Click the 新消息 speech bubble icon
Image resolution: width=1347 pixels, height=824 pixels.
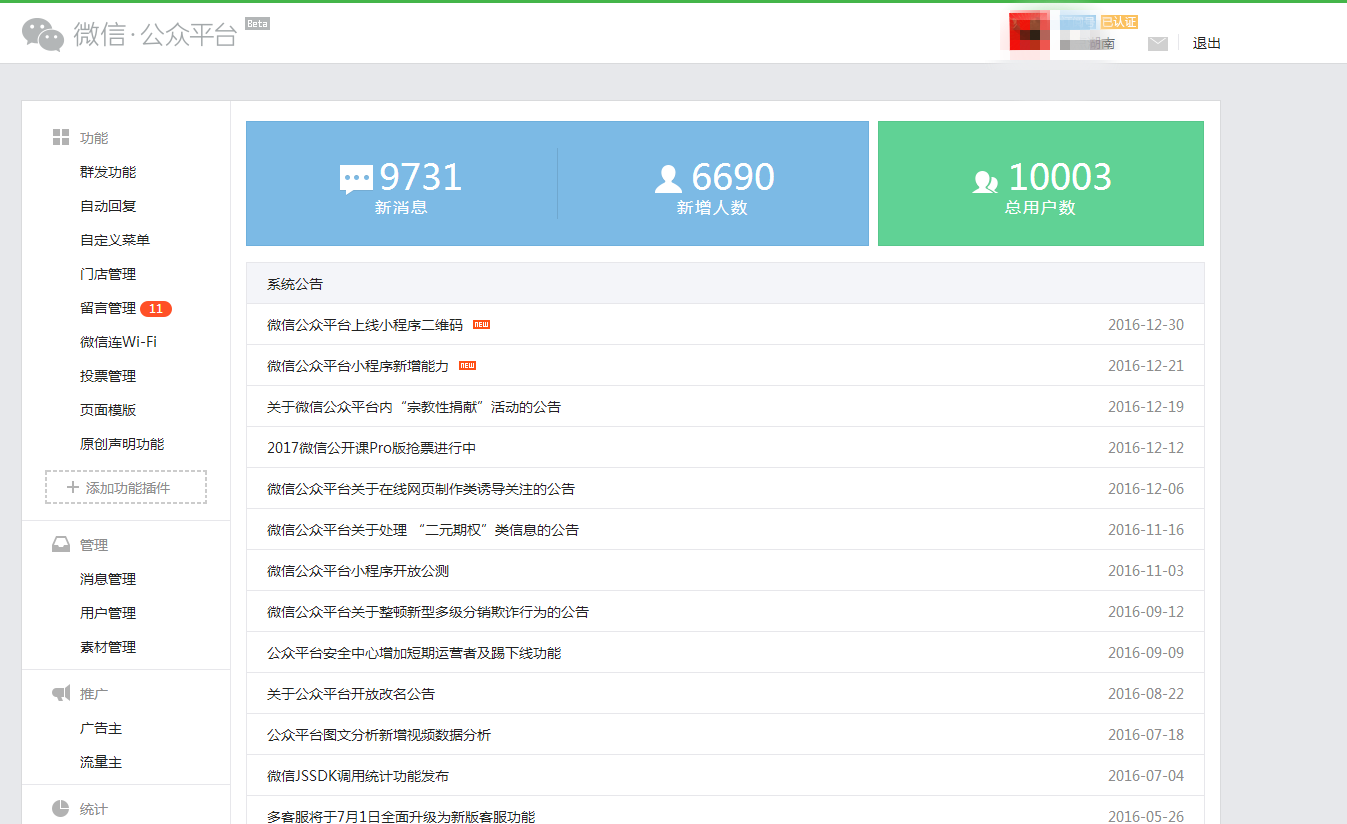point(356,179)
